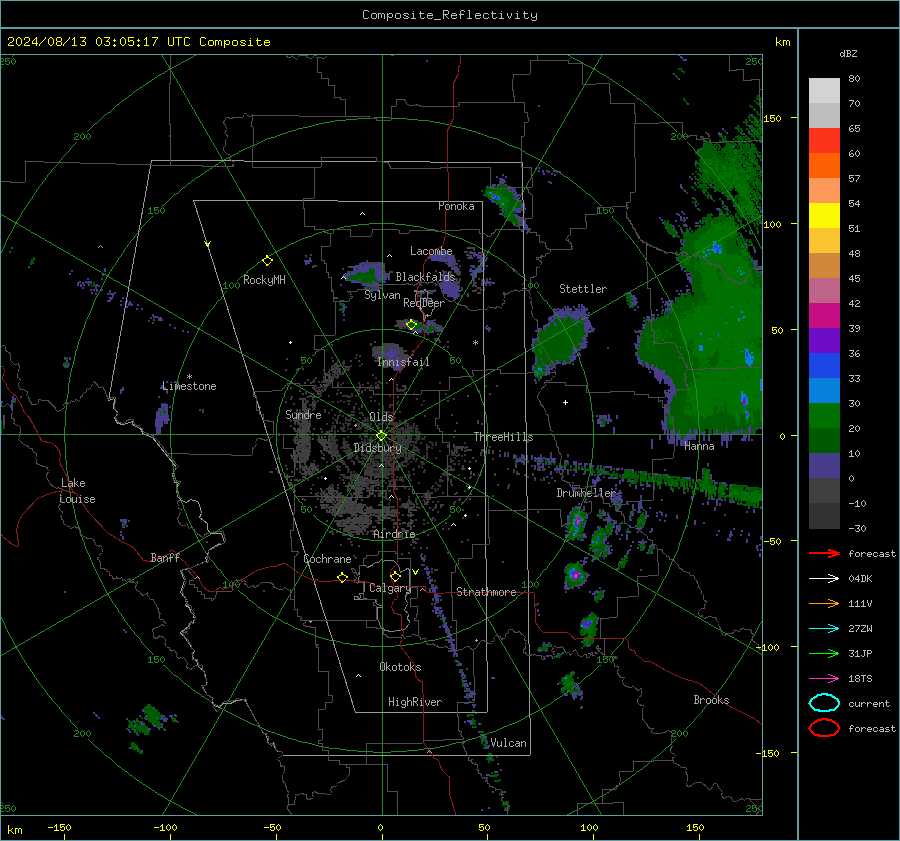
Task: Click the Airdrie town label
Action: (x=394, y=534)
